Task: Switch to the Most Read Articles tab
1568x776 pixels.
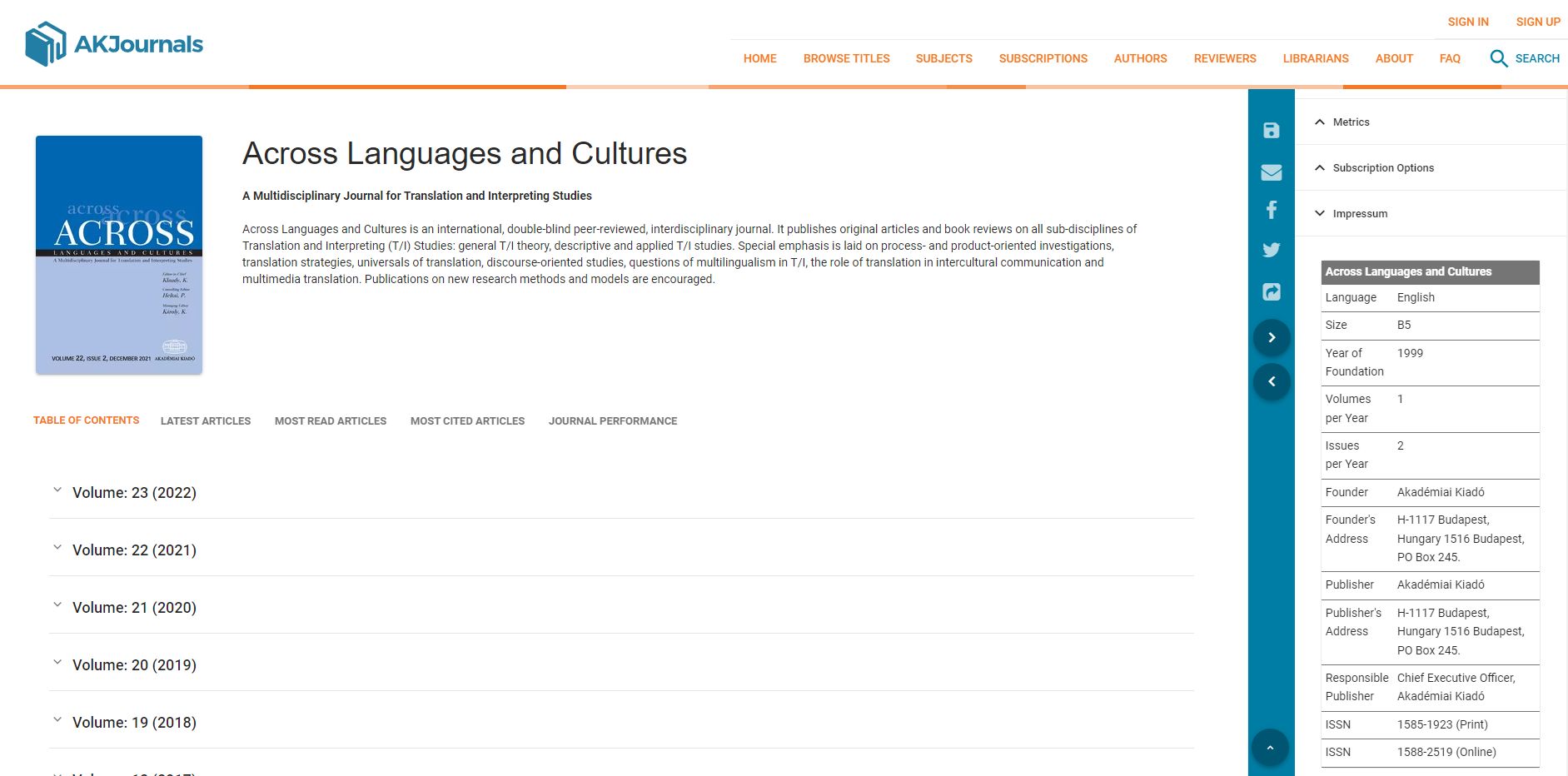Action: (331, 421)
